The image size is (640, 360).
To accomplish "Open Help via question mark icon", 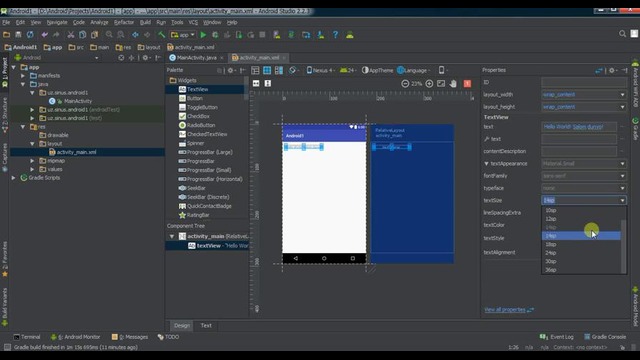I will [x=335, y=35].
